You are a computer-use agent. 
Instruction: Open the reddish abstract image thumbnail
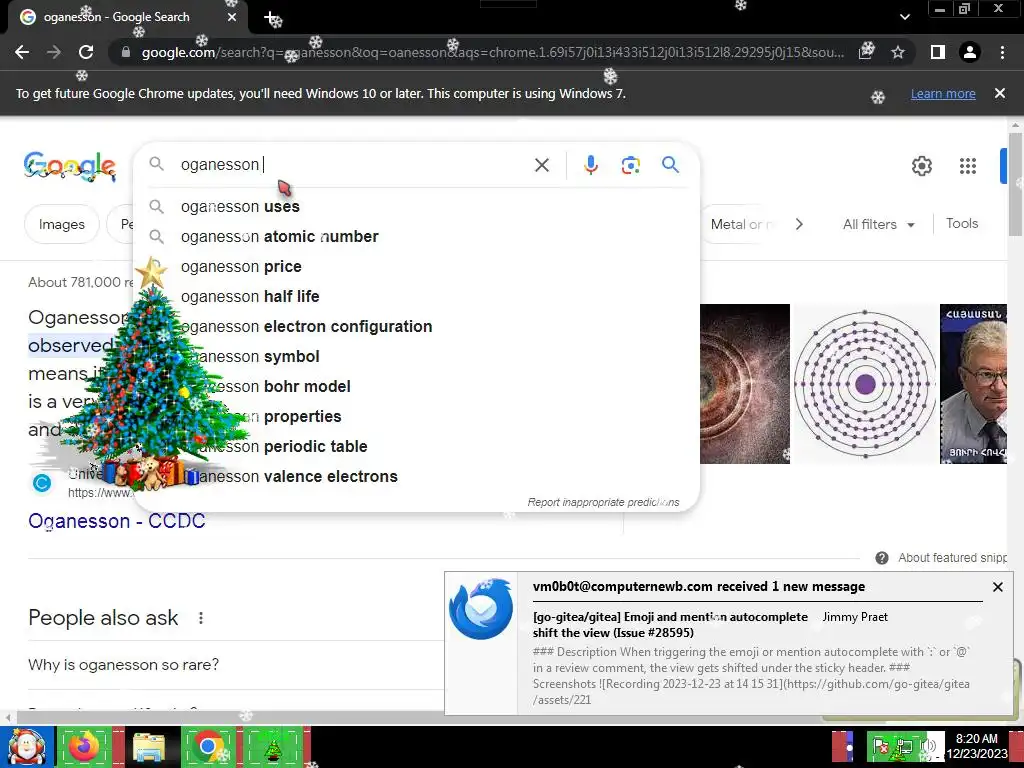(x=744, y=384)
